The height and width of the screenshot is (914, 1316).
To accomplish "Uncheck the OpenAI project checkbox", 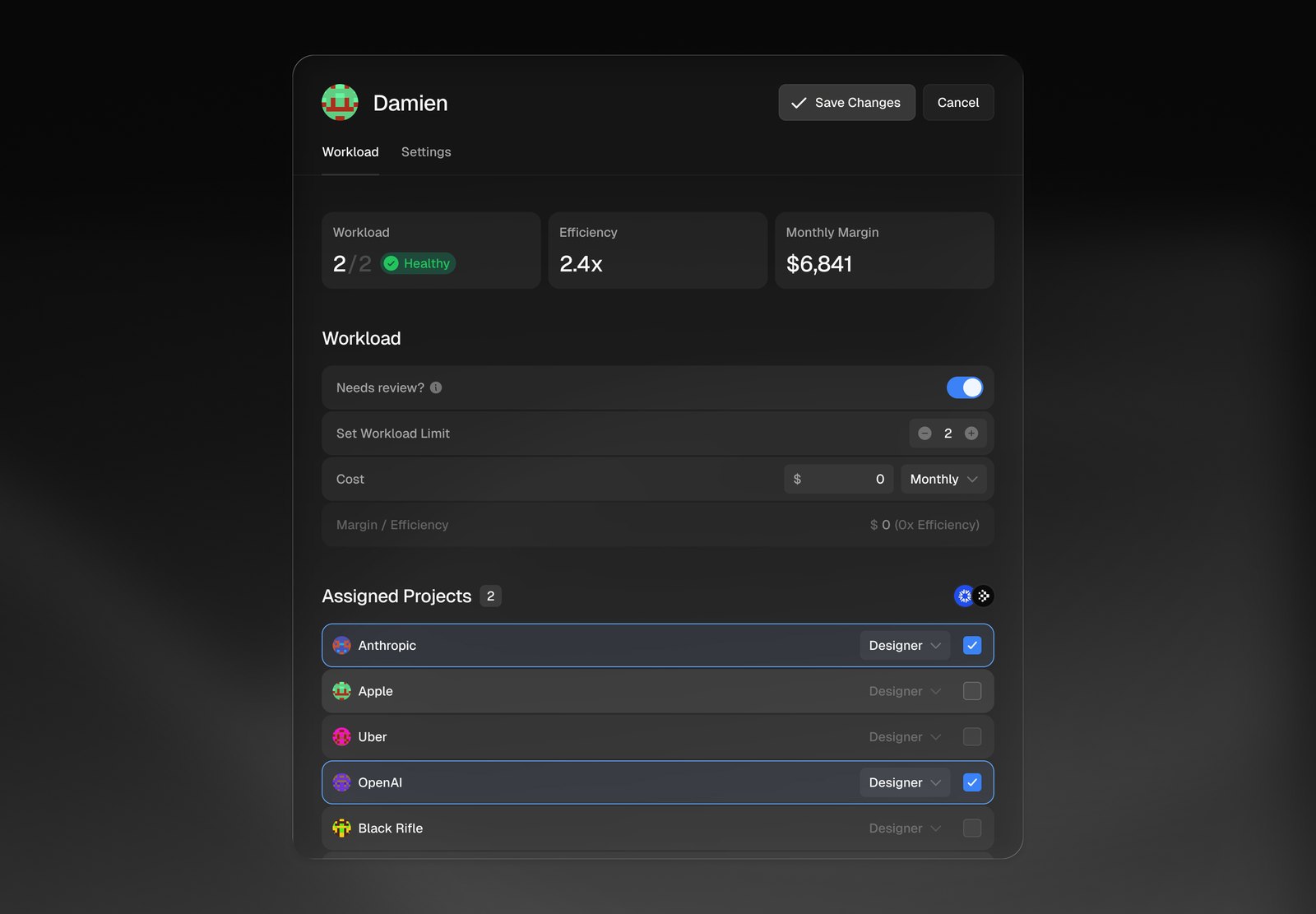I will coord(972,782).
